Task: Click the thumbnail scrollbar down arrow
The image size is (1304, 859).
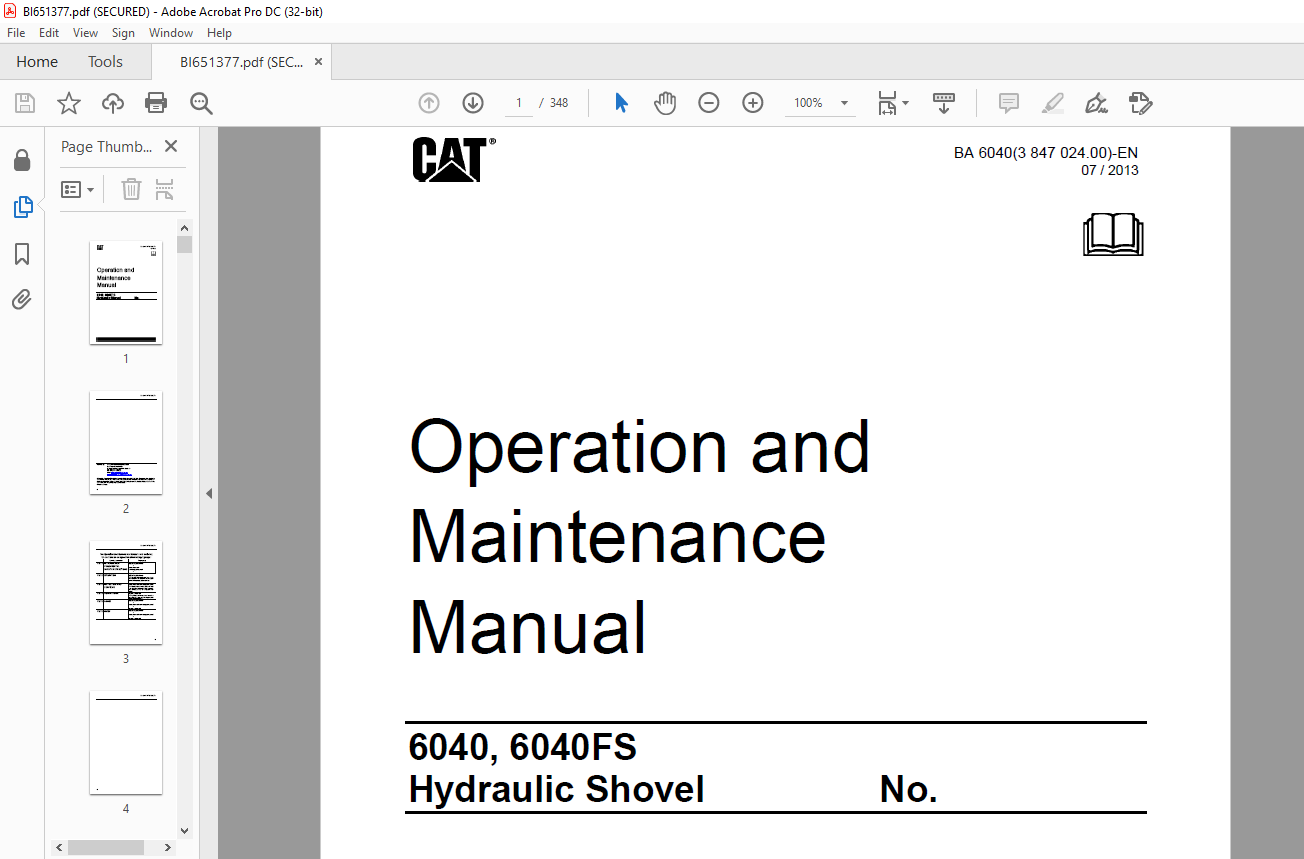Action: (184, 830)
